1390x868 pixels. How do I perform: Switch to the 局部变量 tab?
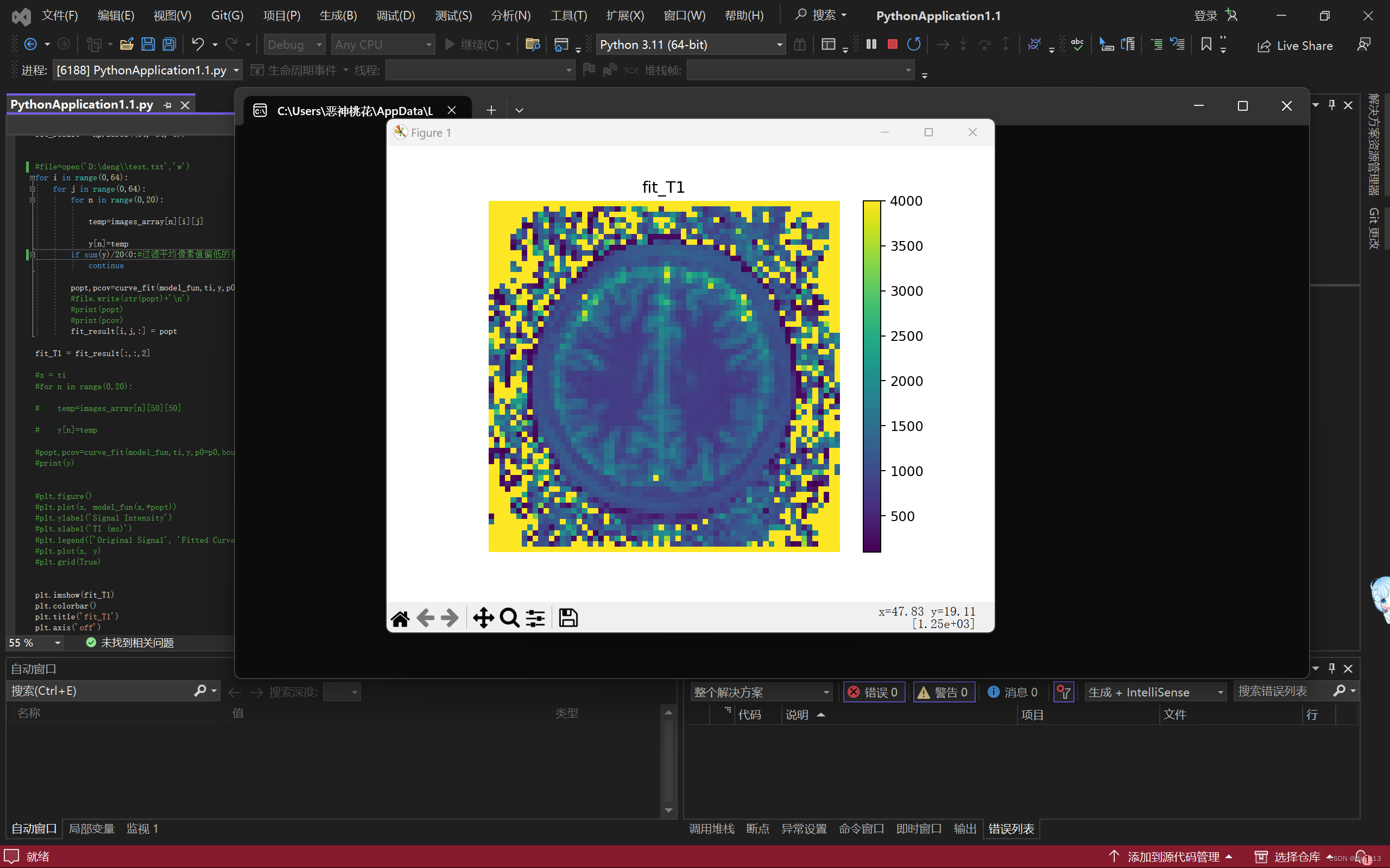[x=91, y=828]
